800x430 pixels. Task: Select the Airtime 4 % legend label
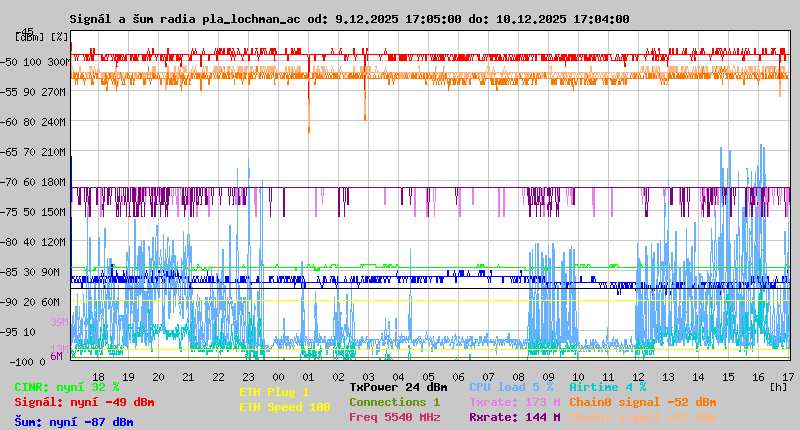607,387
